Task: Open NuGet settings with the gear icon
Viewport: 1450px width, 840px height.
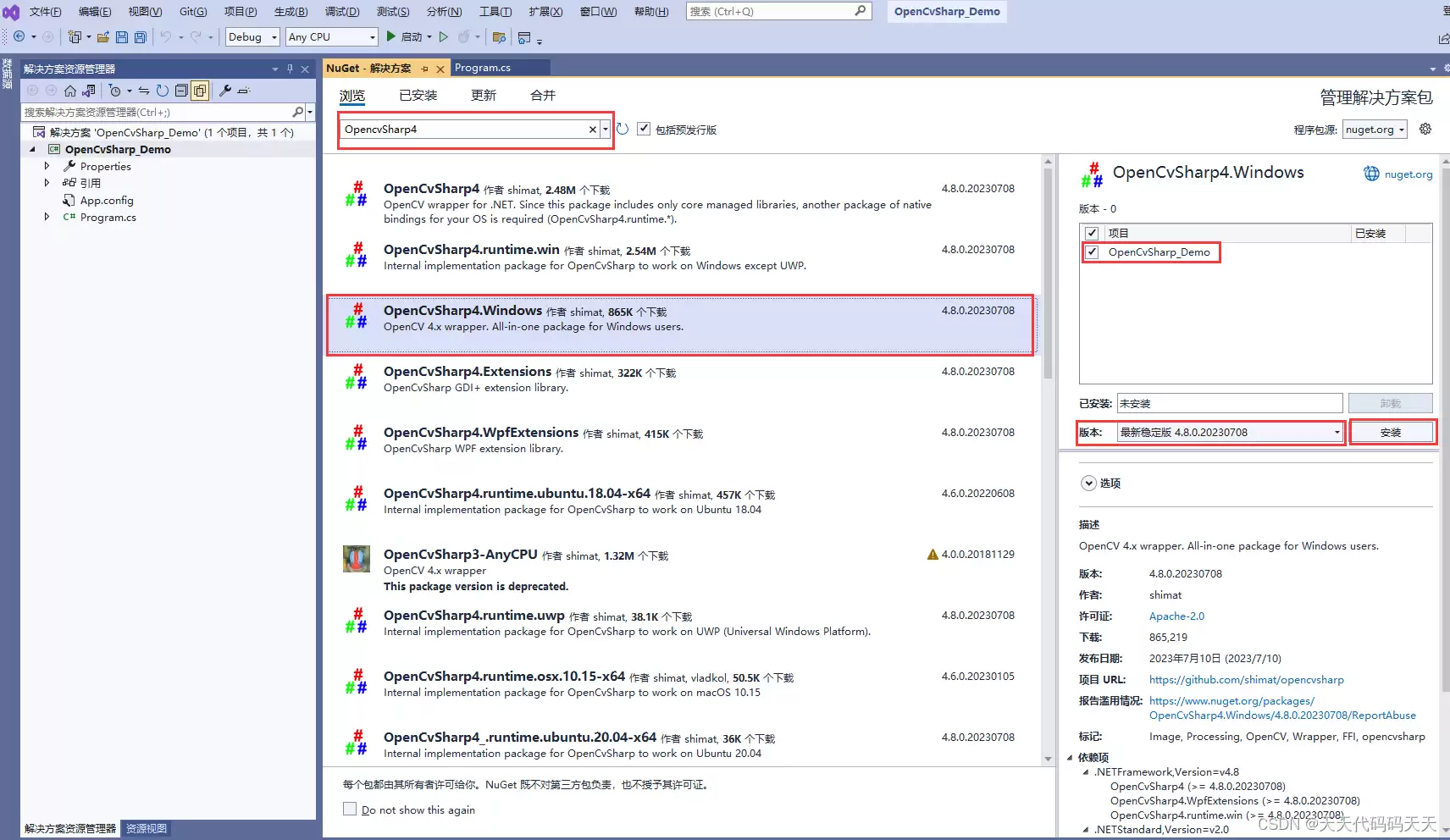Action: [1425, 129]
